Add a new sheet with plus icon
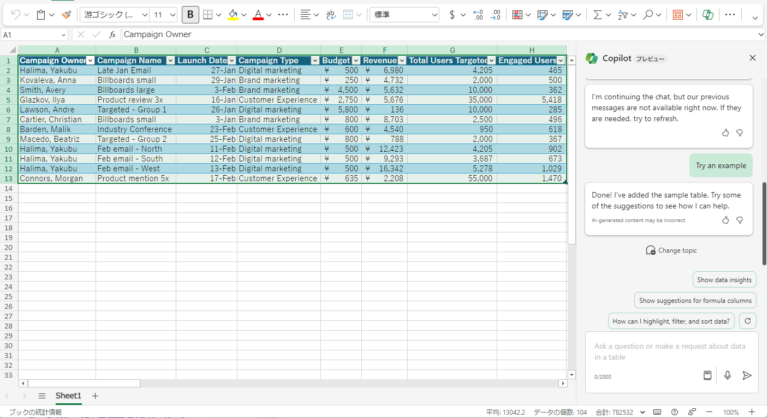Viewport: 768px width, 418px height. pos(95,396)
